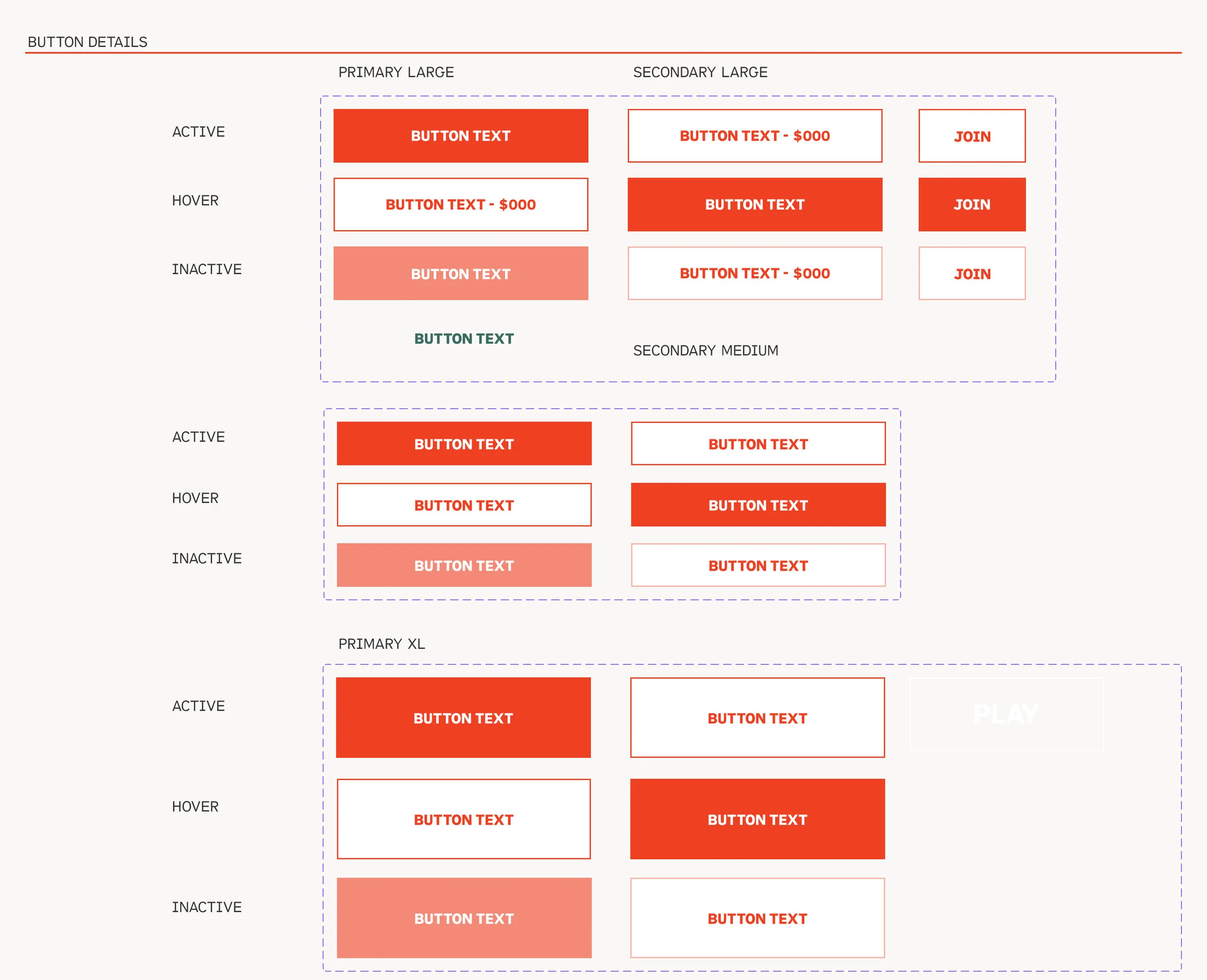Image resolution: width=1207 pixels, height=980 pixels.
Task: Click the Secondary Medium inactive faded-outline button
Action: [x=758, y=565]
